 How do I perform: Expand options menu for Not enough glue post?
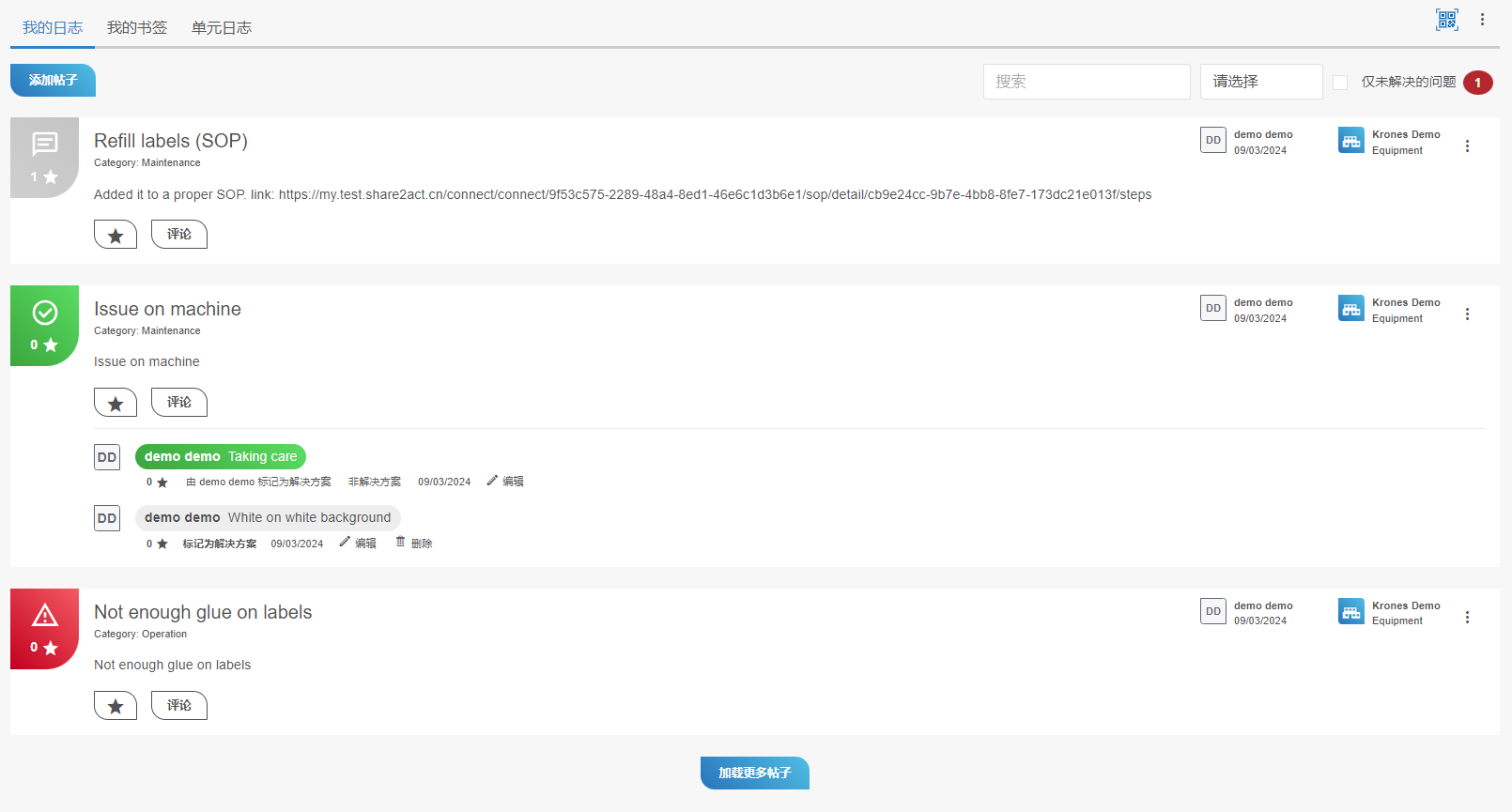click(x=1467, y=618)
